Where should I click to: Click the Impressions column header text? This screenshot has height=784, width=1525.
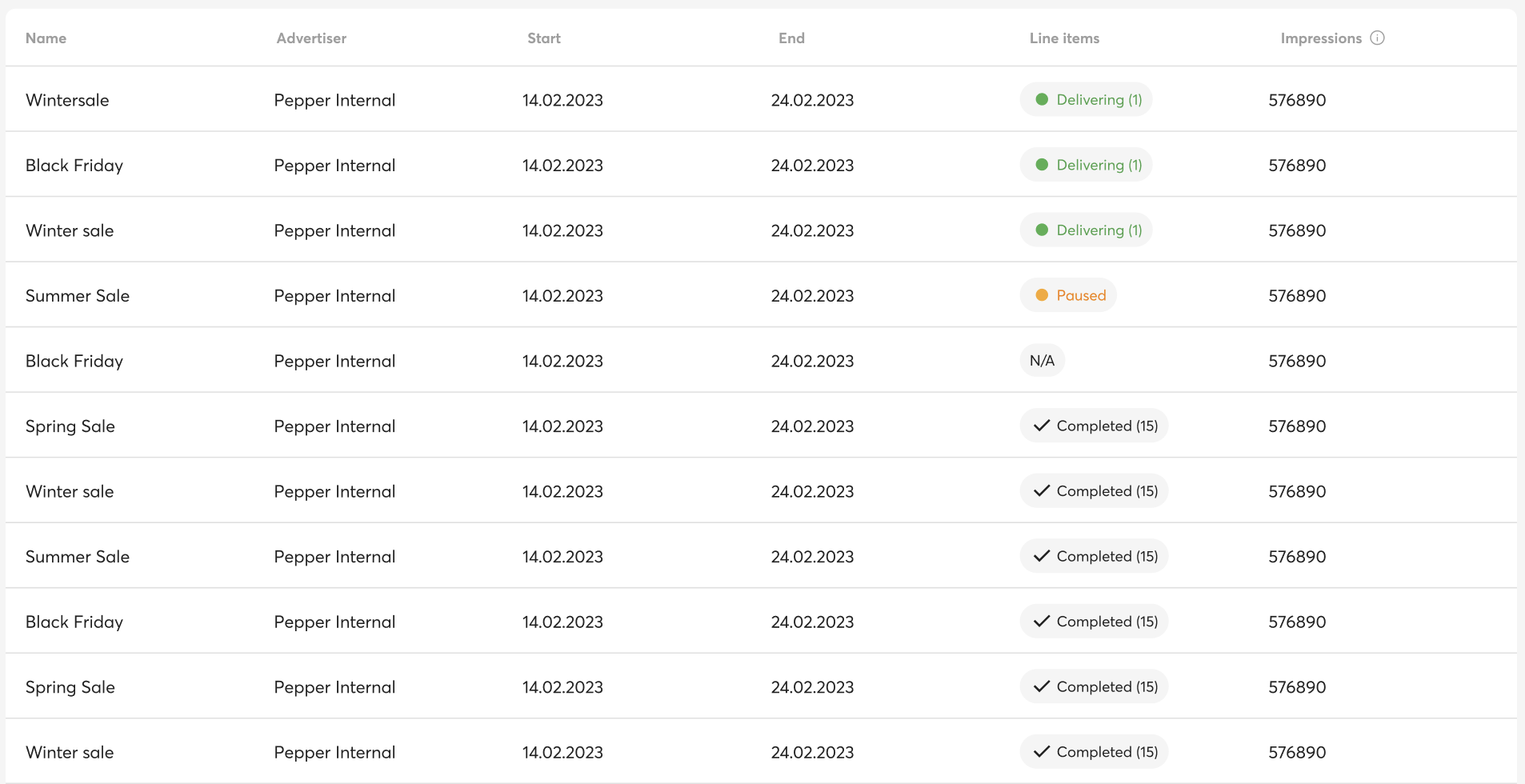pos(1321,38)
